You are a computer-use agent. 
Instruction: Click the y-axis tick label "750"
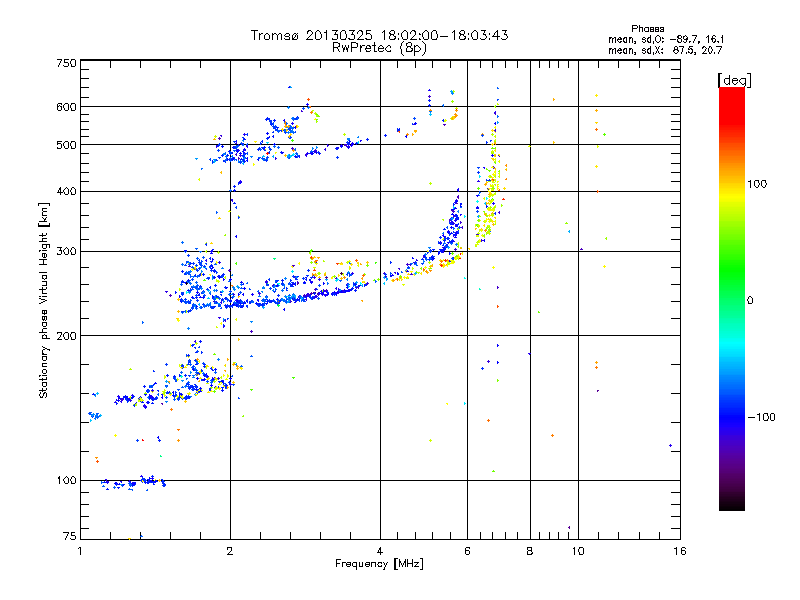point(66,63)
